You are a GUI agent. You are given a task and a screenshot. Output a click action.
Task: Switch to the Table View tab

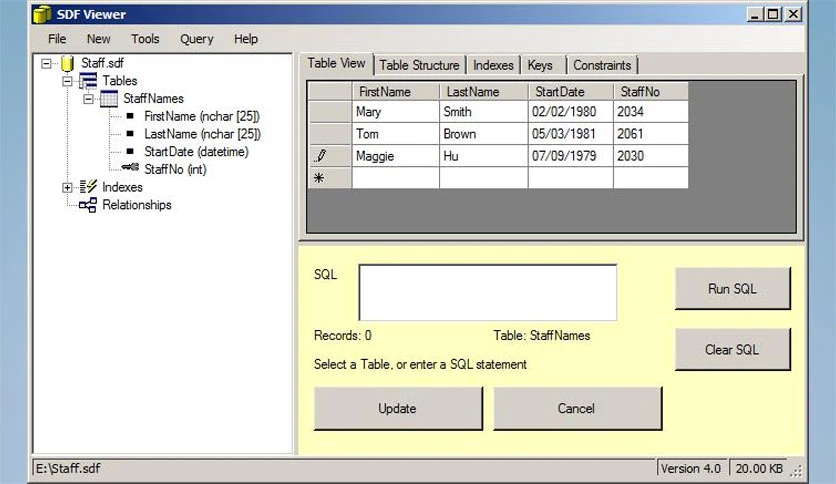click(336, 63)
